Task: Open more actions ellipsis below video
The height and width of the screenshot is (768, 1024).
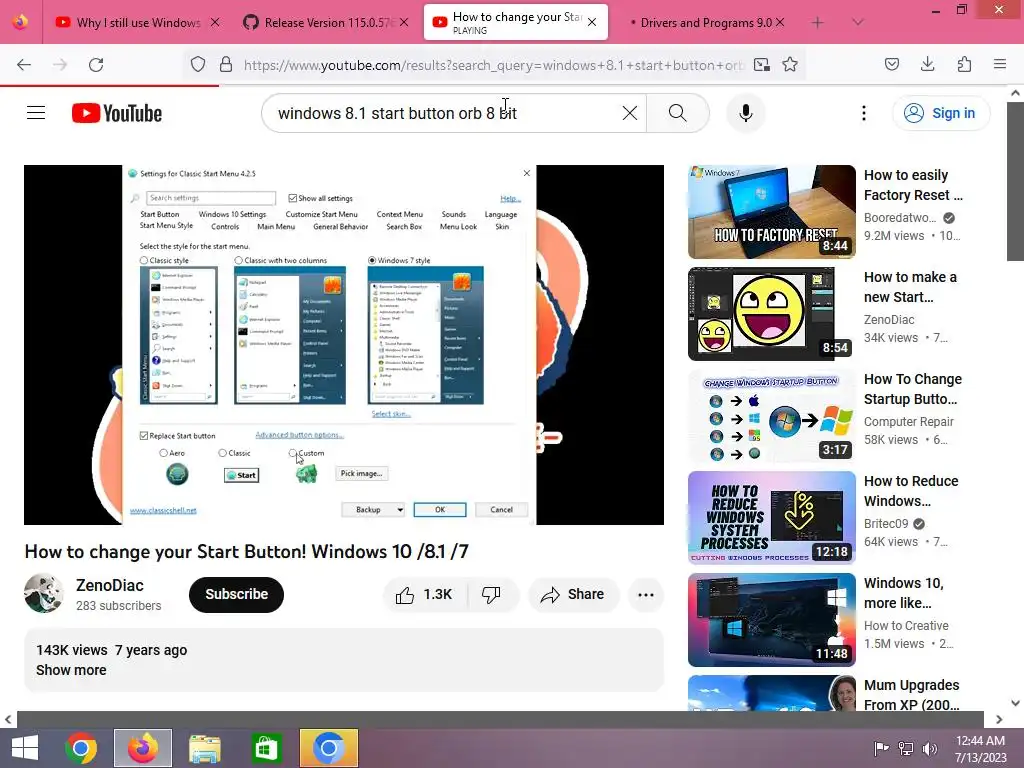Action: (645, 594)
